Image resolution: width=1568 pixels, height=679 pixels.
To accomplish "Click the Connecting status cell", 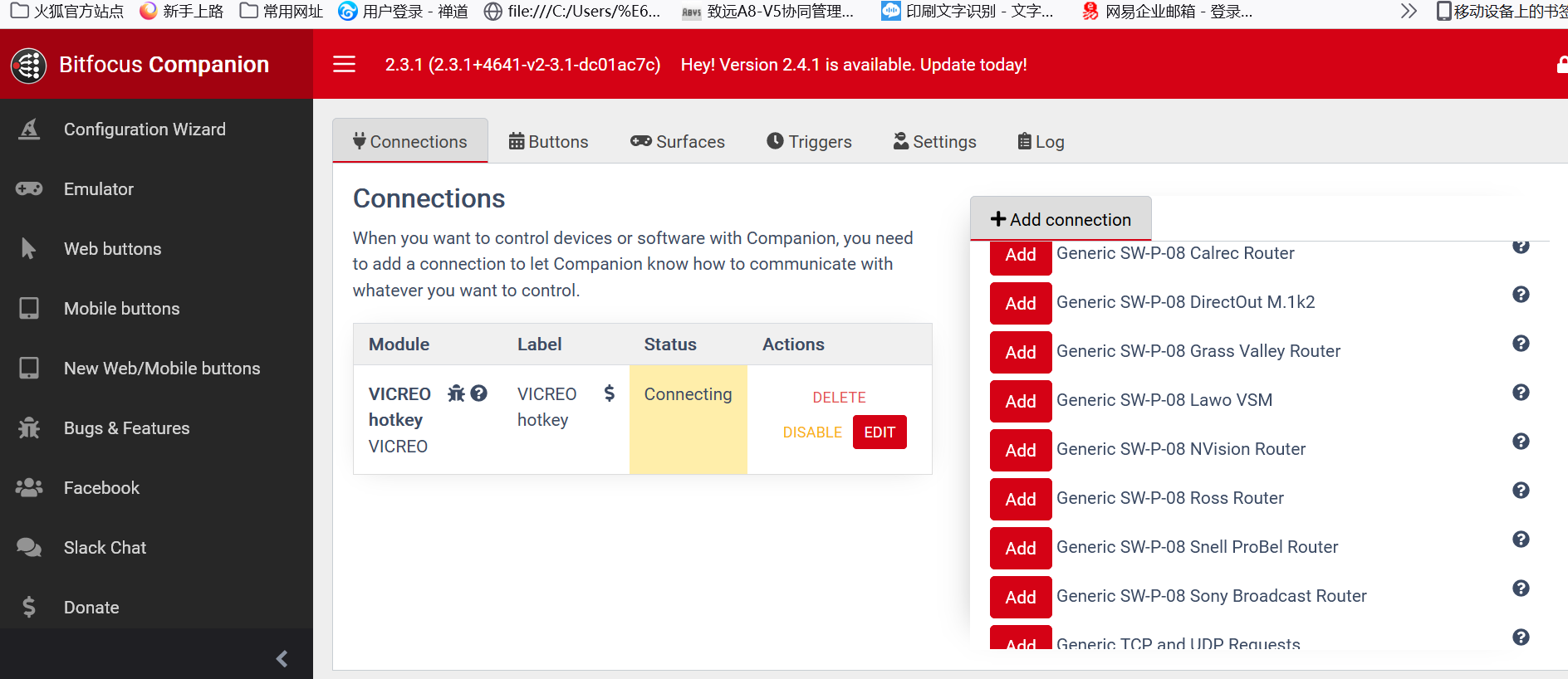I will pos(688,419).
